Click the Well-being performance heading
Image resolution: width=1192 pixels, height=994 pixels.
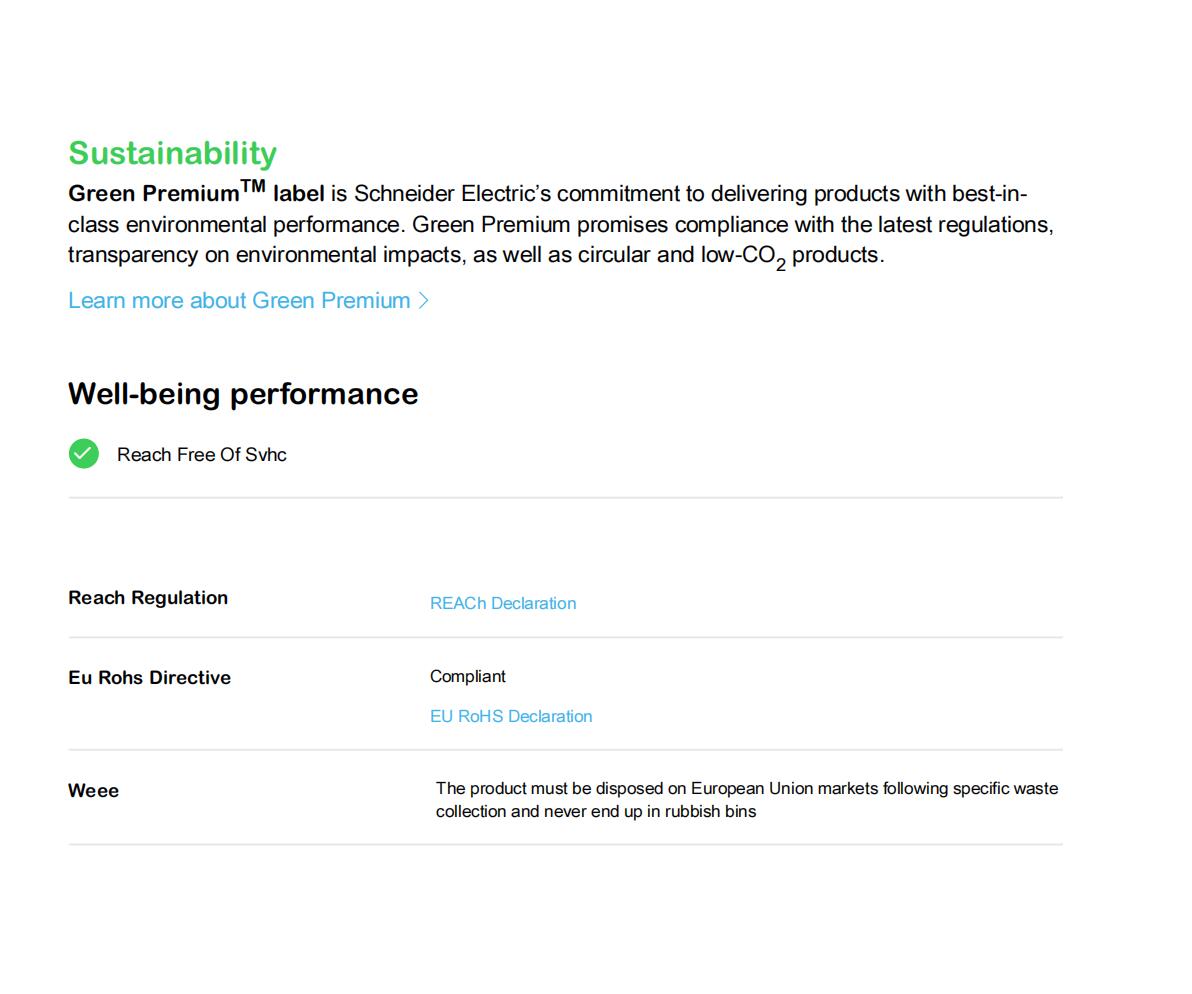[x=243, y=394]
